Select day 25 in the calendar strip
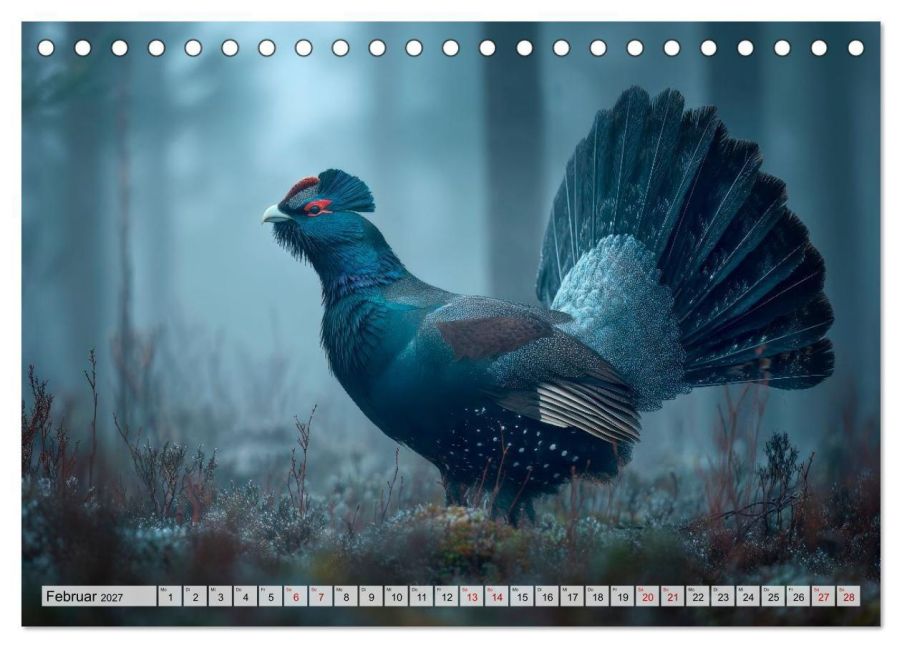 click(774, 596)
